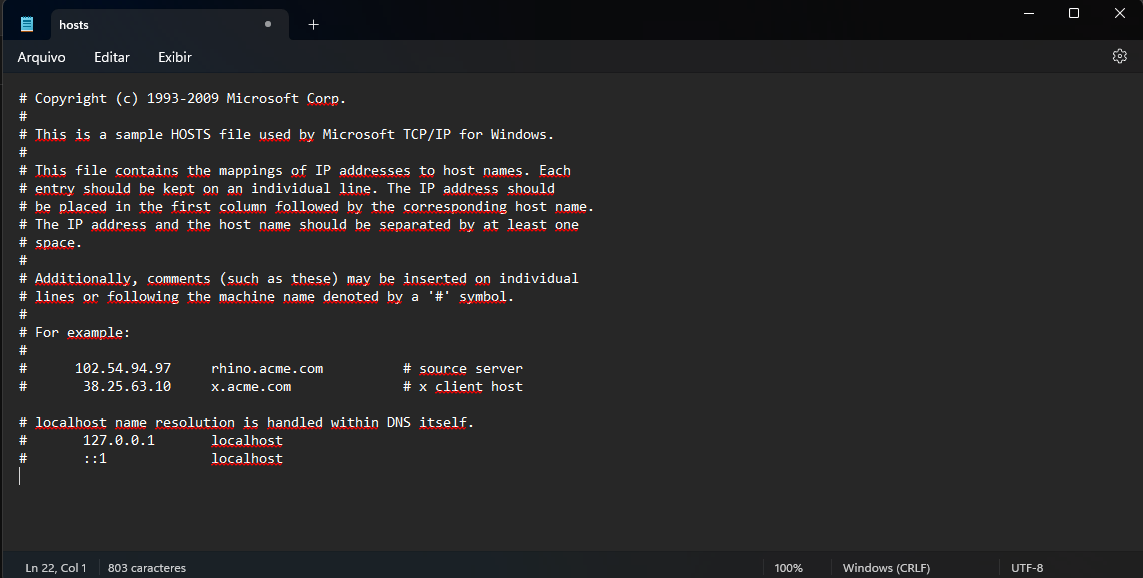
Task: Add a new tab with plus button
Action: click(x=313, y=25)
